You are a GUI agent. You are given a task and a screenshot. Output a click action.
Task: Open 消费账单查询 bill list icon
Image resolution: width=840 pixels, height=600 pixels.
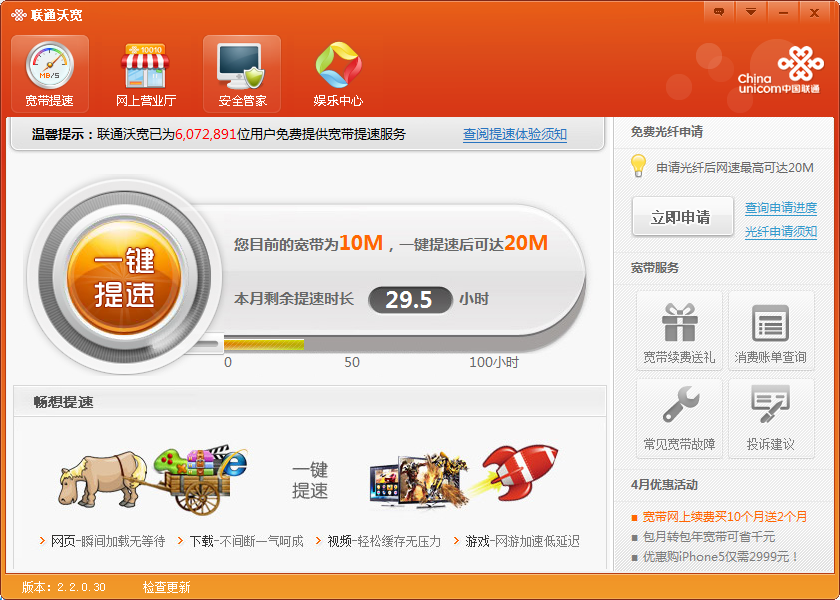tap(771, 331)
